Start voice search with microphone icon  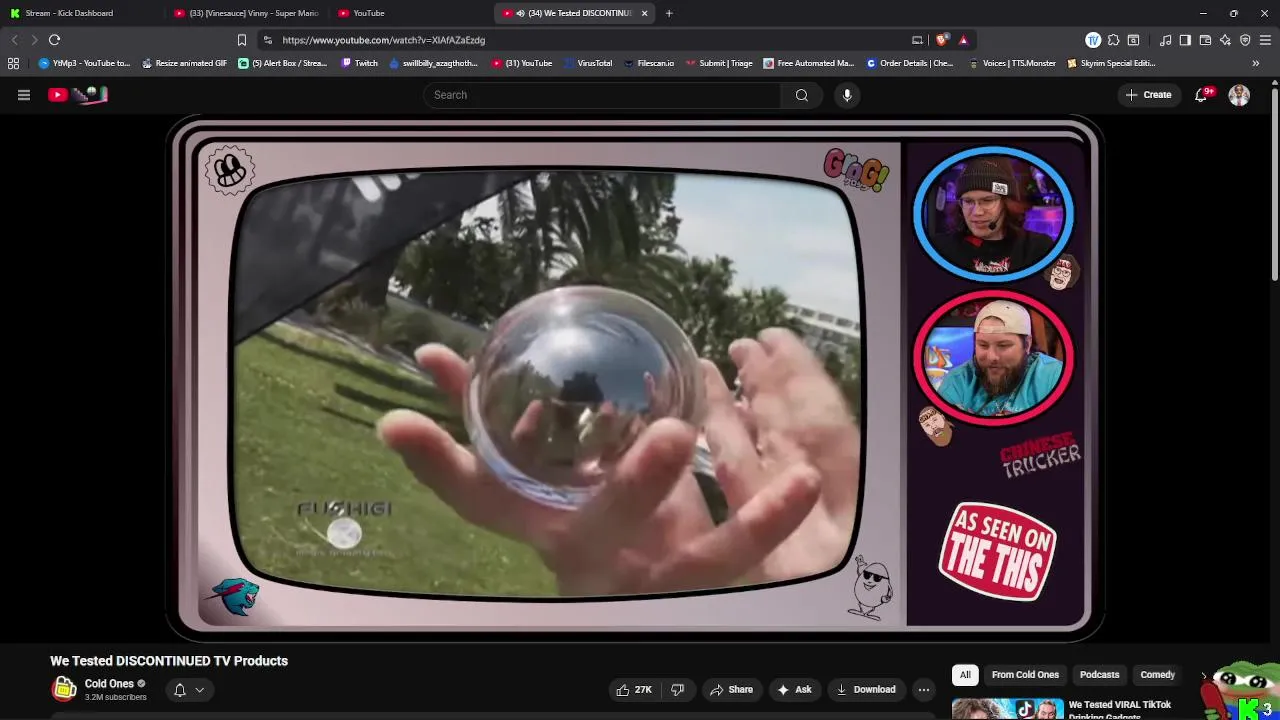coord(847,95)
